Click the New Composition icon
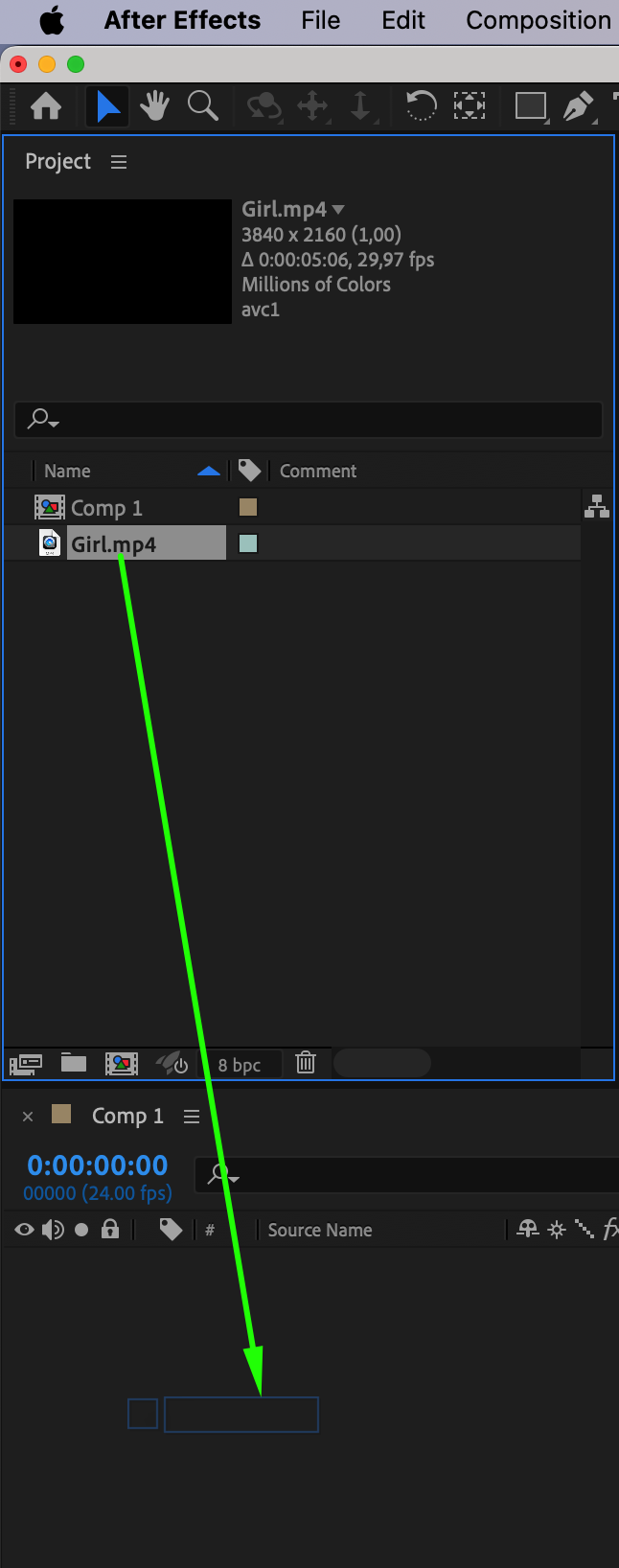The width and height of the screenshot is (619, 1568). click(x=121, y=1063)
